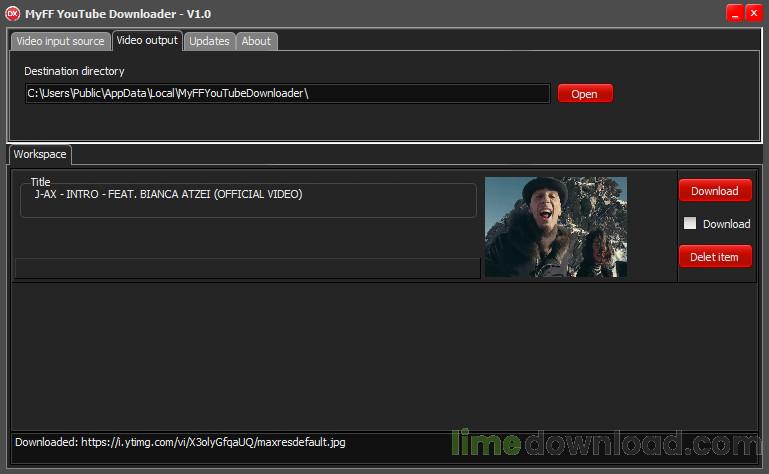The height and width of the screenshot is (474, 769).
Task: Click the Downloaded status URL text
Action: coord(180,442)
